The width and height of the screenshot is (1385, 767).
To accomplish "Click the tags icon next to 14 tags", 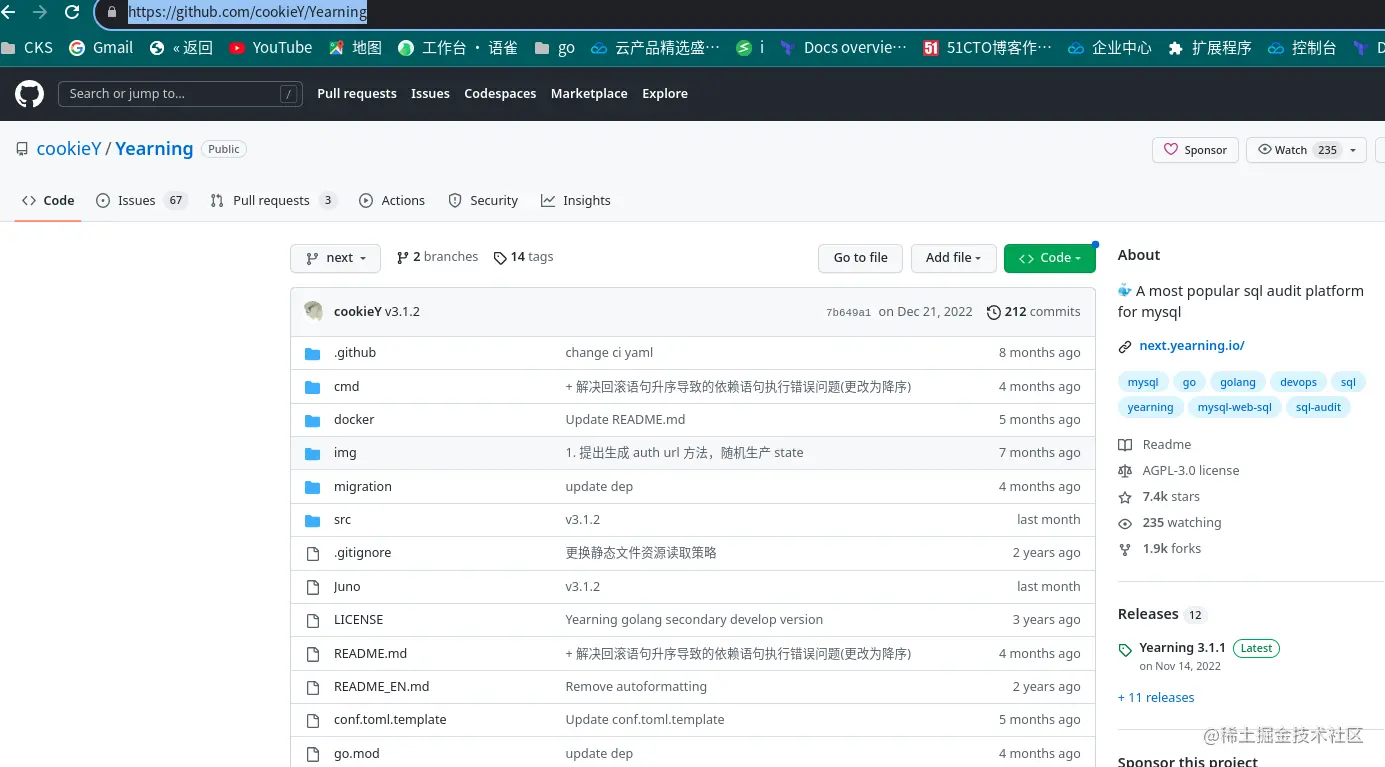I will [500, 258].
